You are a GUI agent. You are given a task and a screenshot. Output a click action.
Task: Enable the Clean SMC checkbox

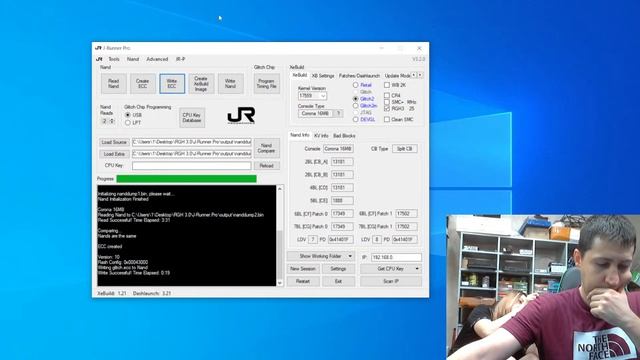tap(387, 120)
